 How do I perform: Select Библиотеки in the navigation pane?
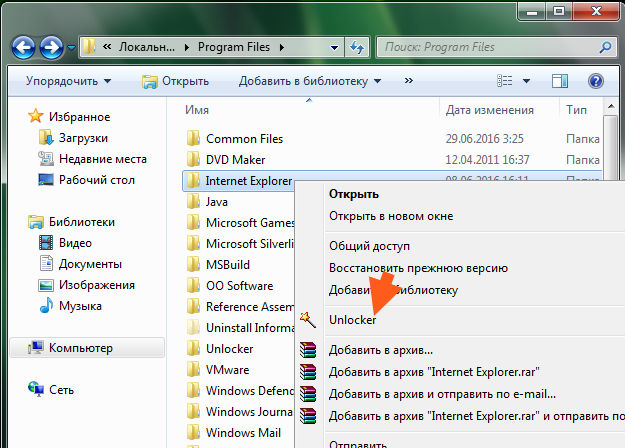pos(82,222)
